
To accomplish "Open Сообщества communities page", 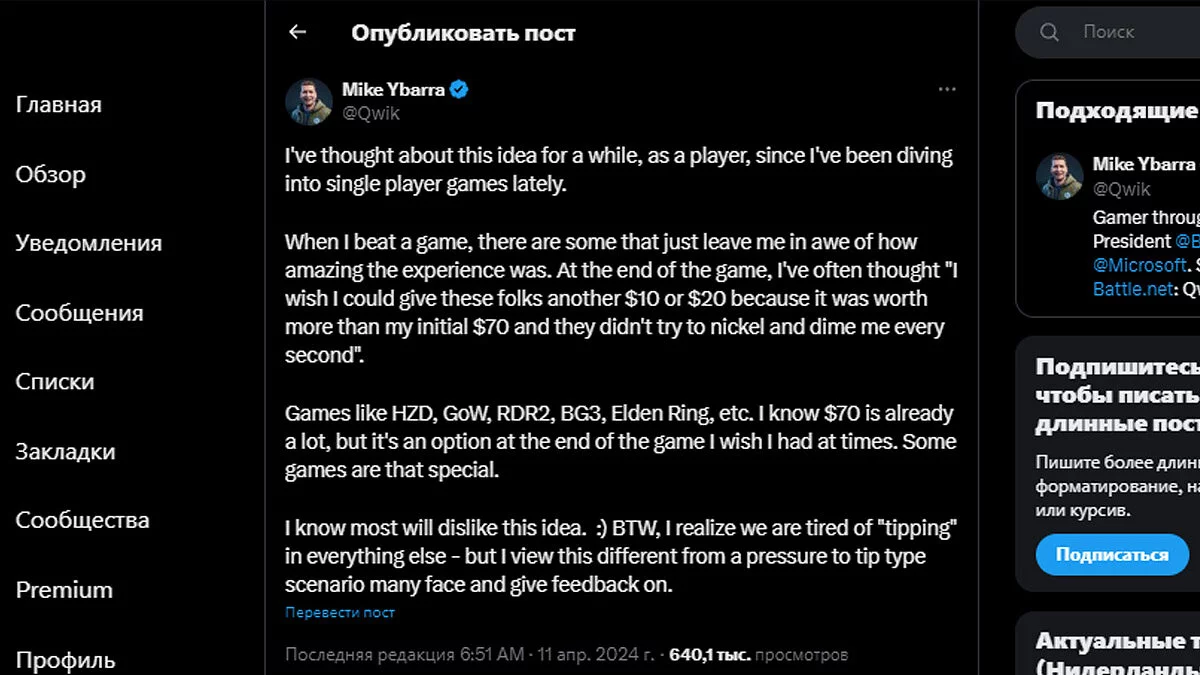I will pyautogui.click(x=83, y=521).
